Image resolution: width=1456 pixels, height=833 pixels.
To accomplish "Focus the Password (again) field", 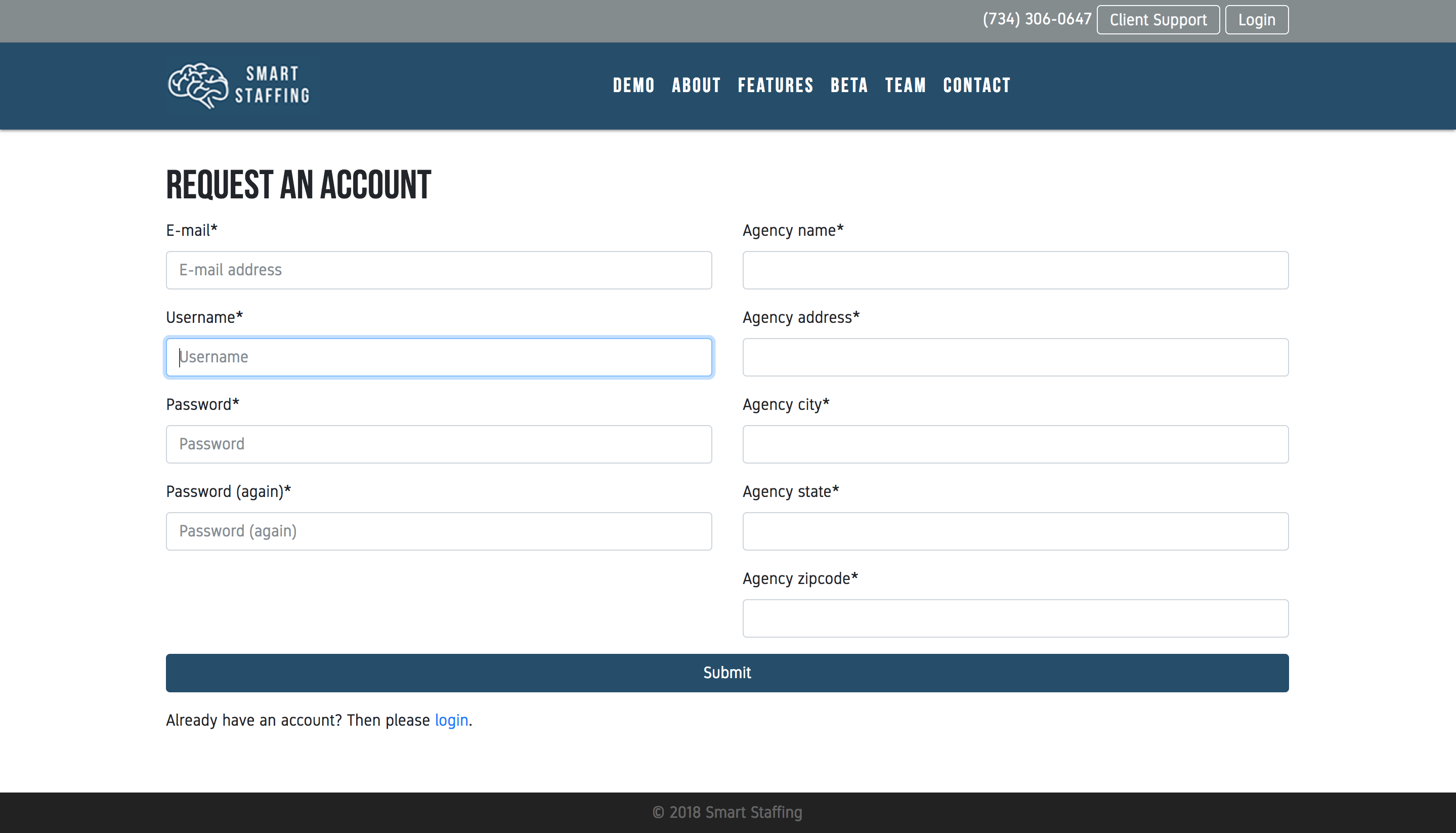I will coord(439,531).
